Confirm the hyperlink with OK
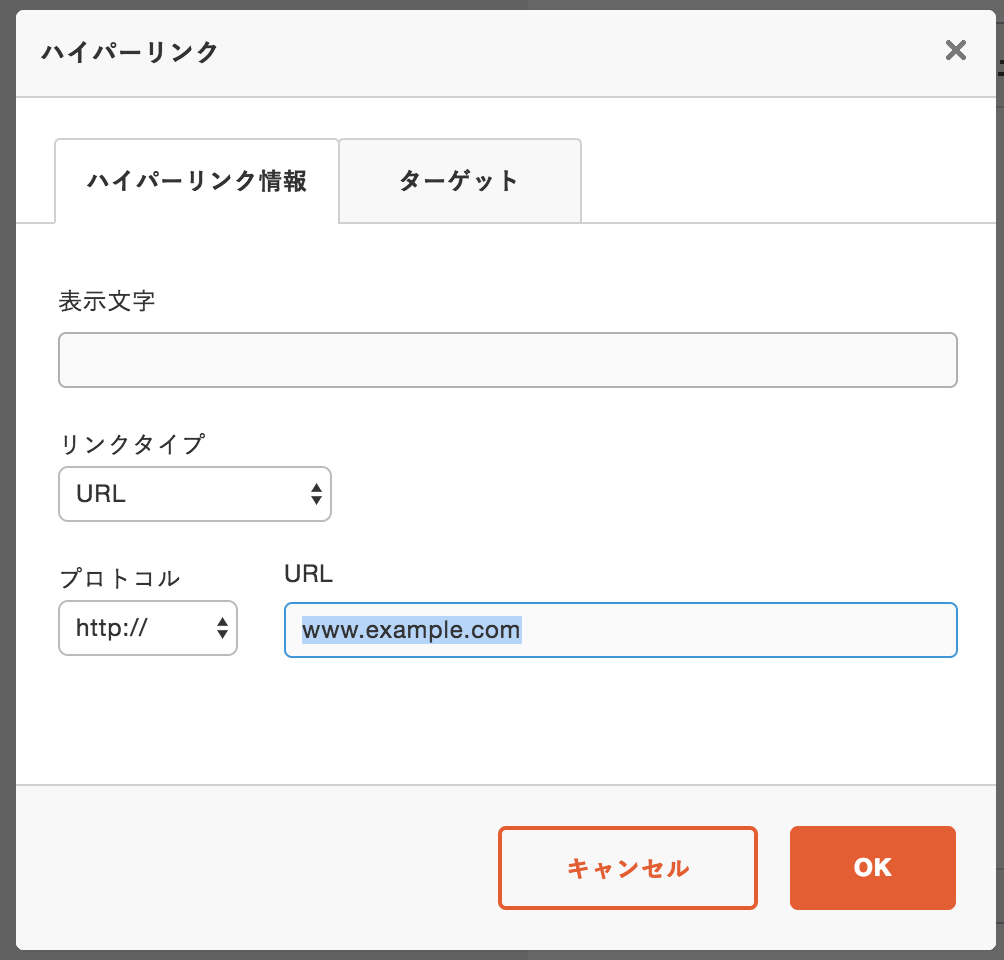 (872, 868)
